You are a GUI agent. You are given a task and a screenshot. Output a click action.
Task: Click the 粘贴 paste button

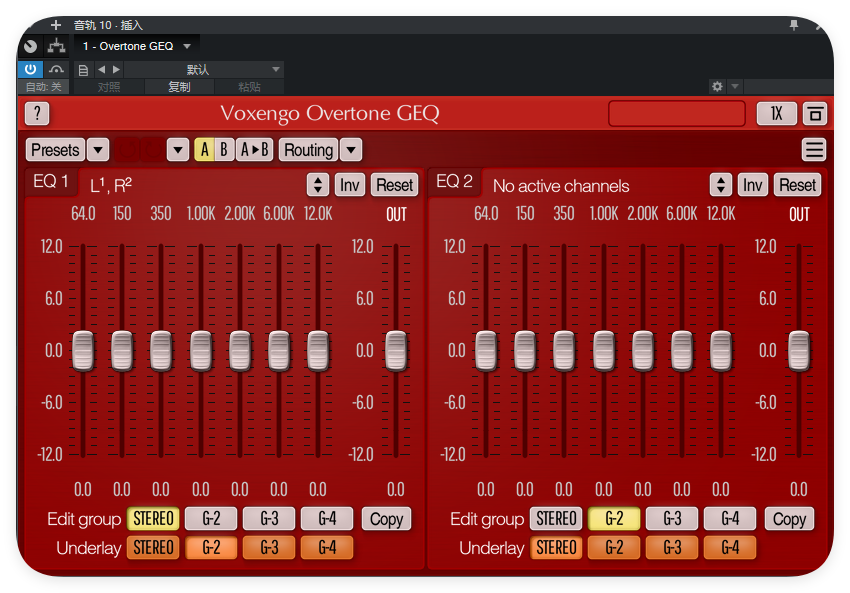249,87
